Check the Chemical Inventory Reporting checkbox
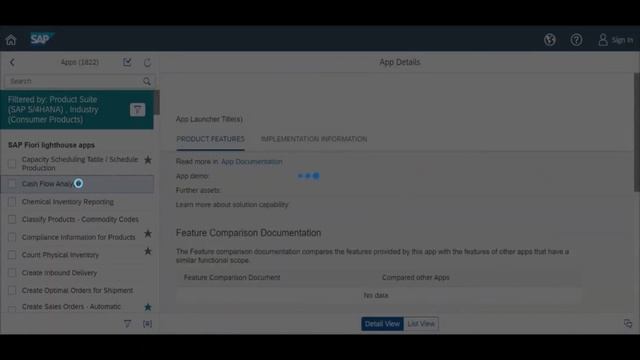 pos(12,202)
